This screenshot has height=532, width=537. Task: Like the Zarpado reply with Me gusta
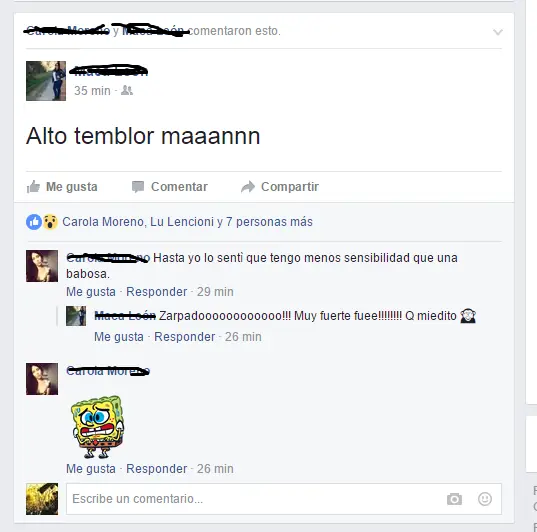tap(119, 337)
